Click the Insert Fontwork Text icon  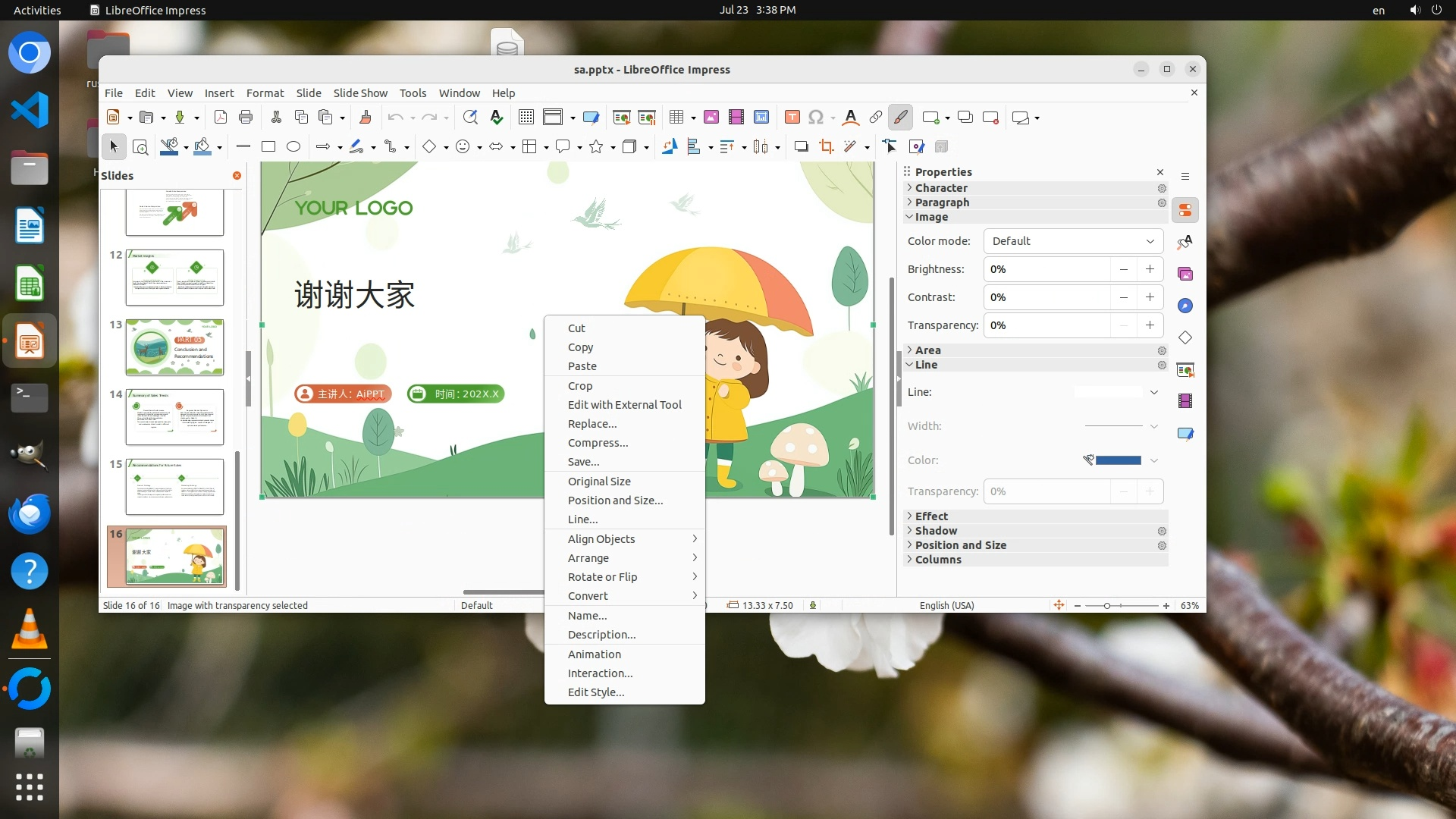(850, 117)
